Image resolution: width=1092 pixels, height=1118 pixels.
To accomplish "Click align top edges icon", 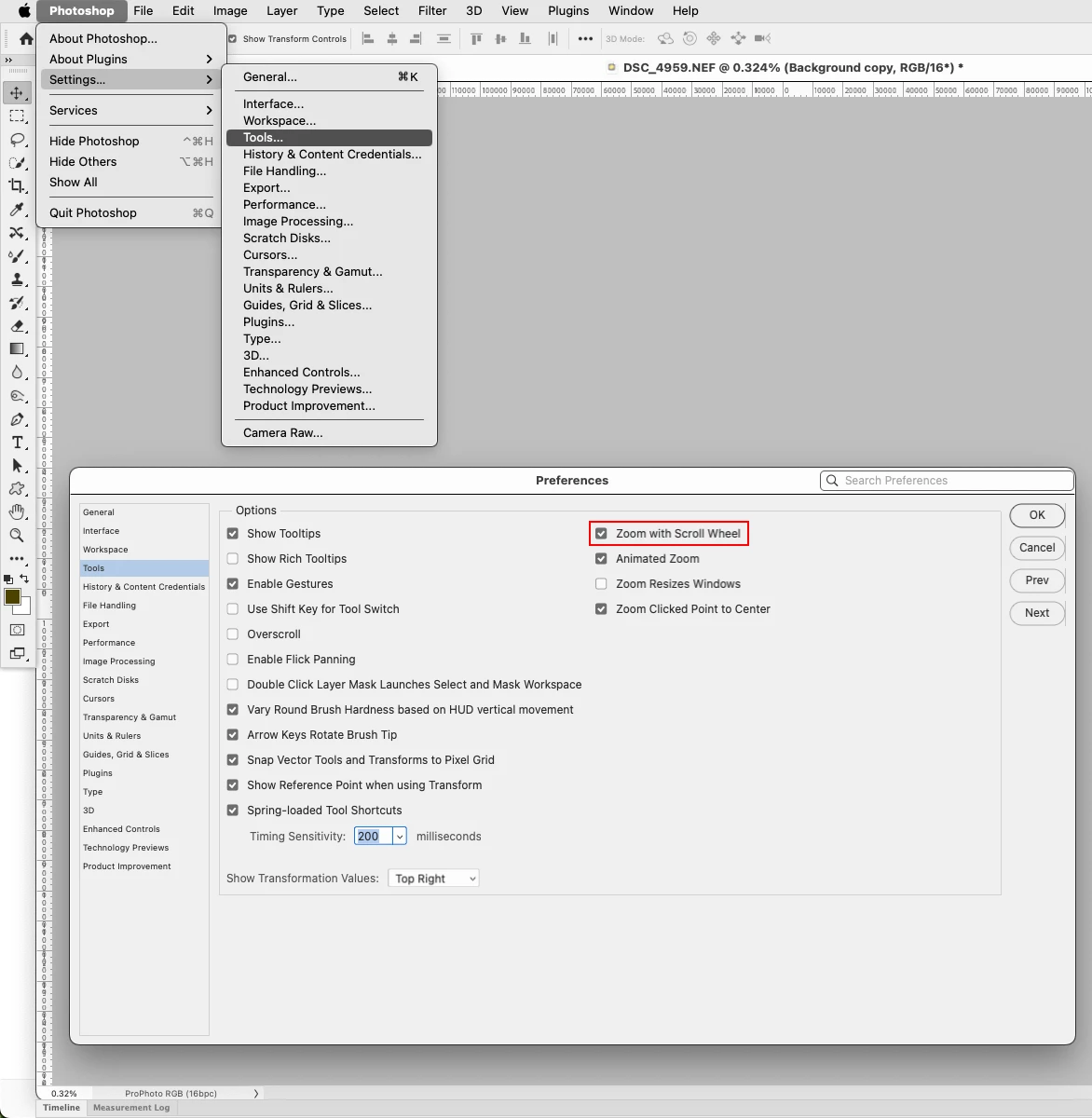I will coord(476,38).
